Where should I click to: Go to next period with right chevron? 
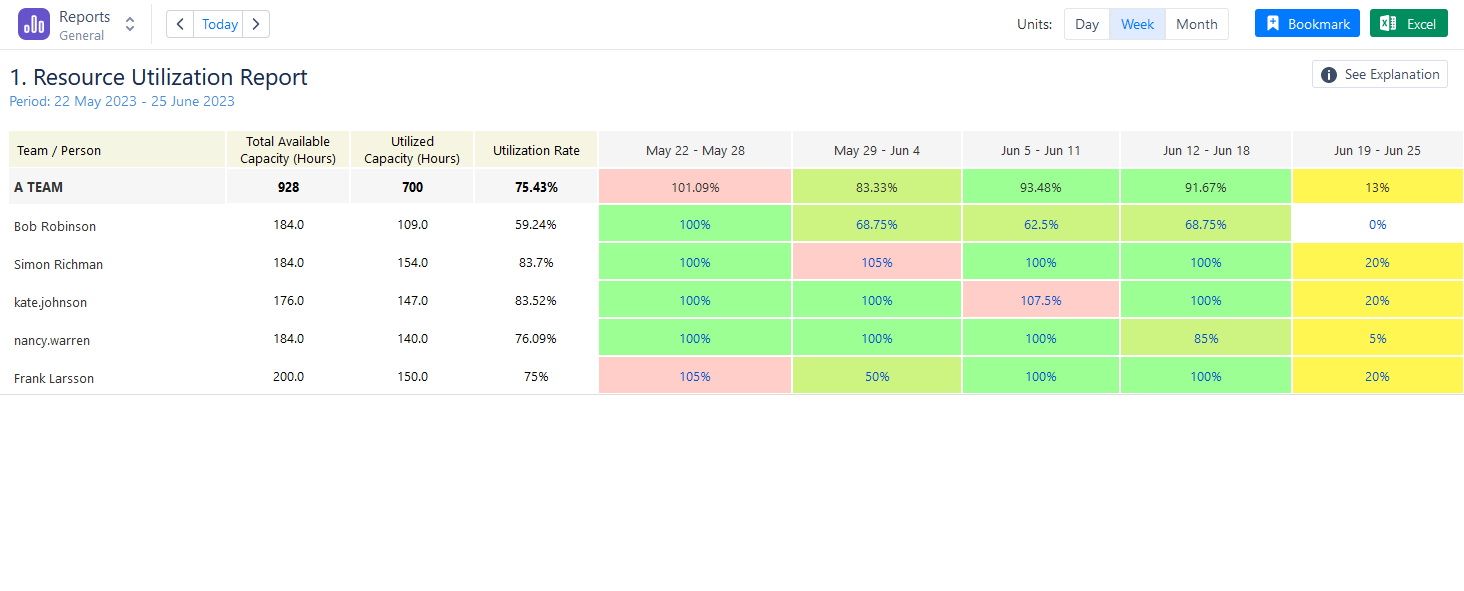(256, 24)
